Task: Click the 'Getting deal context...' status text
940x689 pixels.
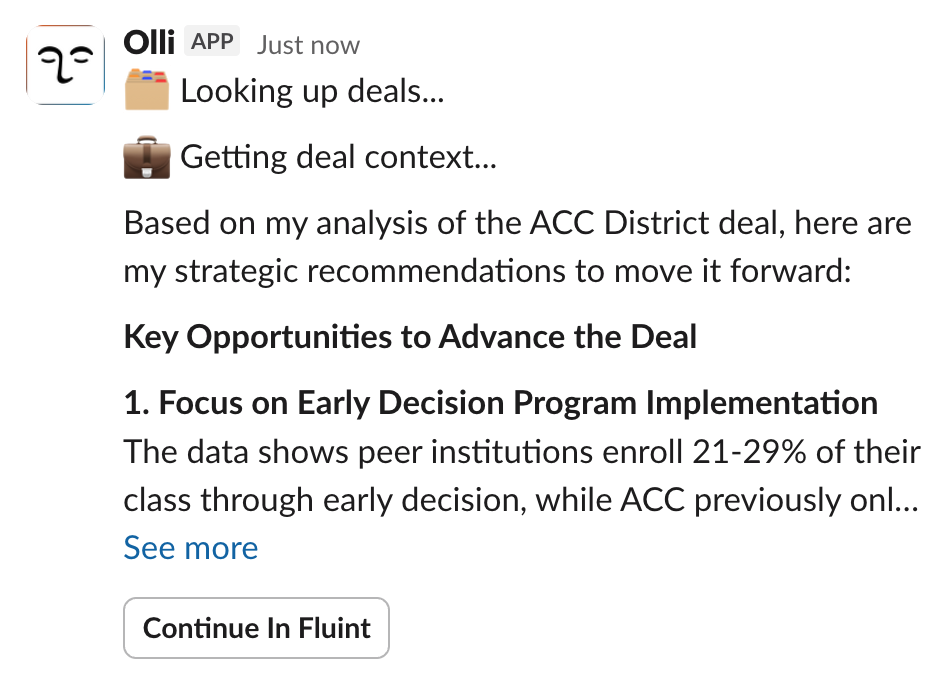Action: click(338, 158)
